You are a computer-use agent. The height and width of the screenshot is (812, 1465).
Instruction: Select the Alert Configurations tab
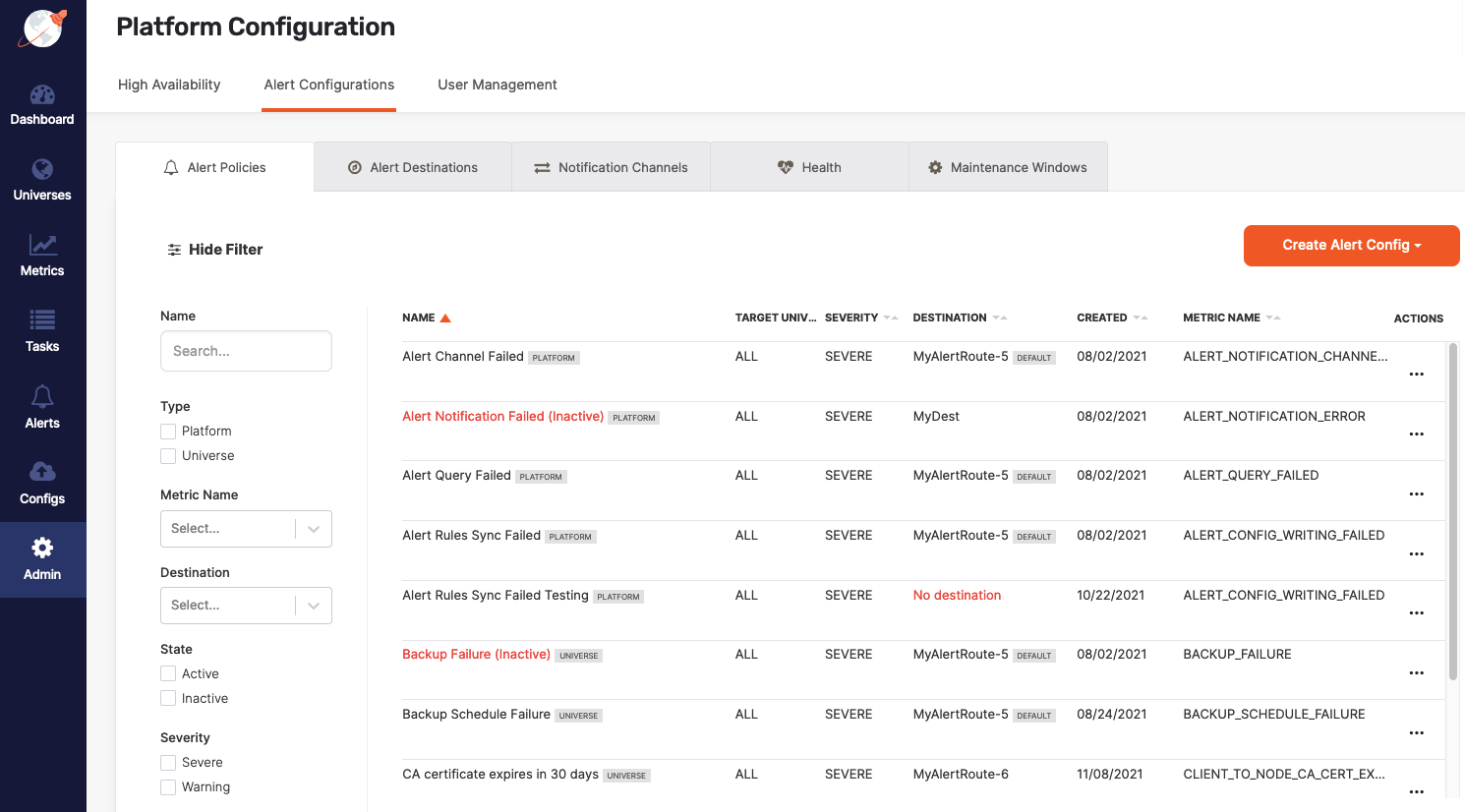point(328,85)
